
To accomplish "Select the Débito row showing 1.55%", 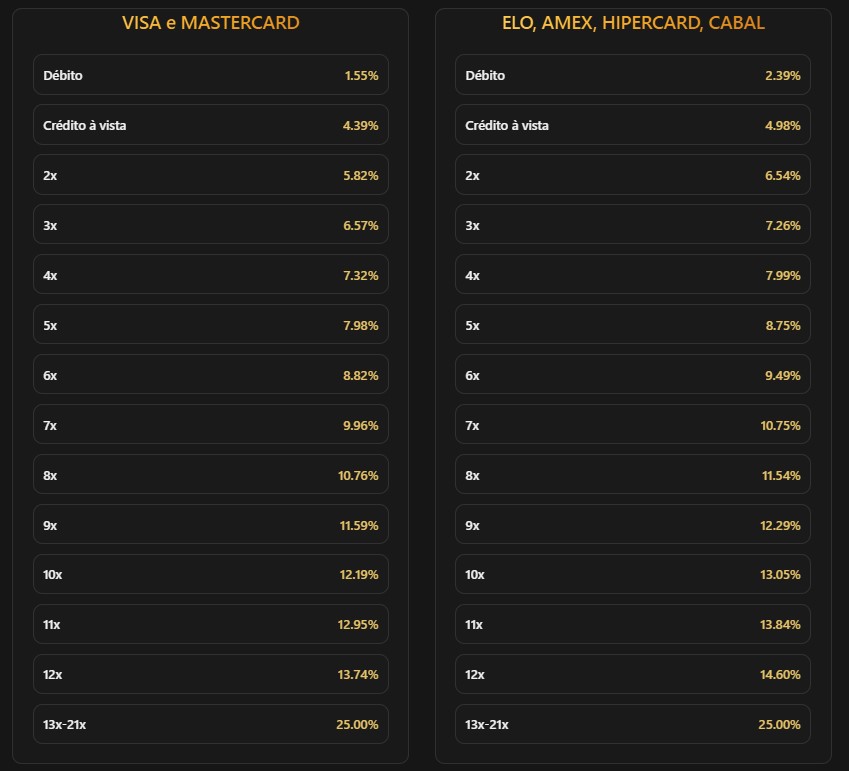I will click(210, 75).
